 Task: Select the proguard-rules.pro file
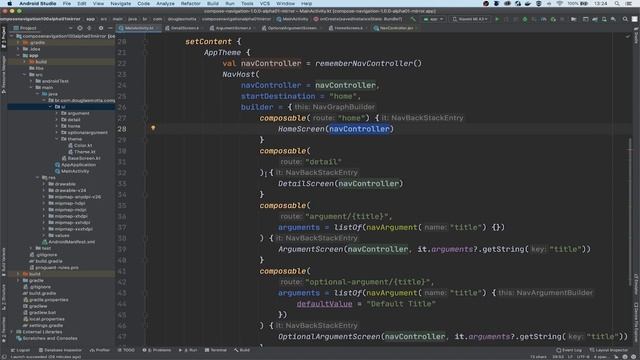pyautogui.click(x=53, y=267)
